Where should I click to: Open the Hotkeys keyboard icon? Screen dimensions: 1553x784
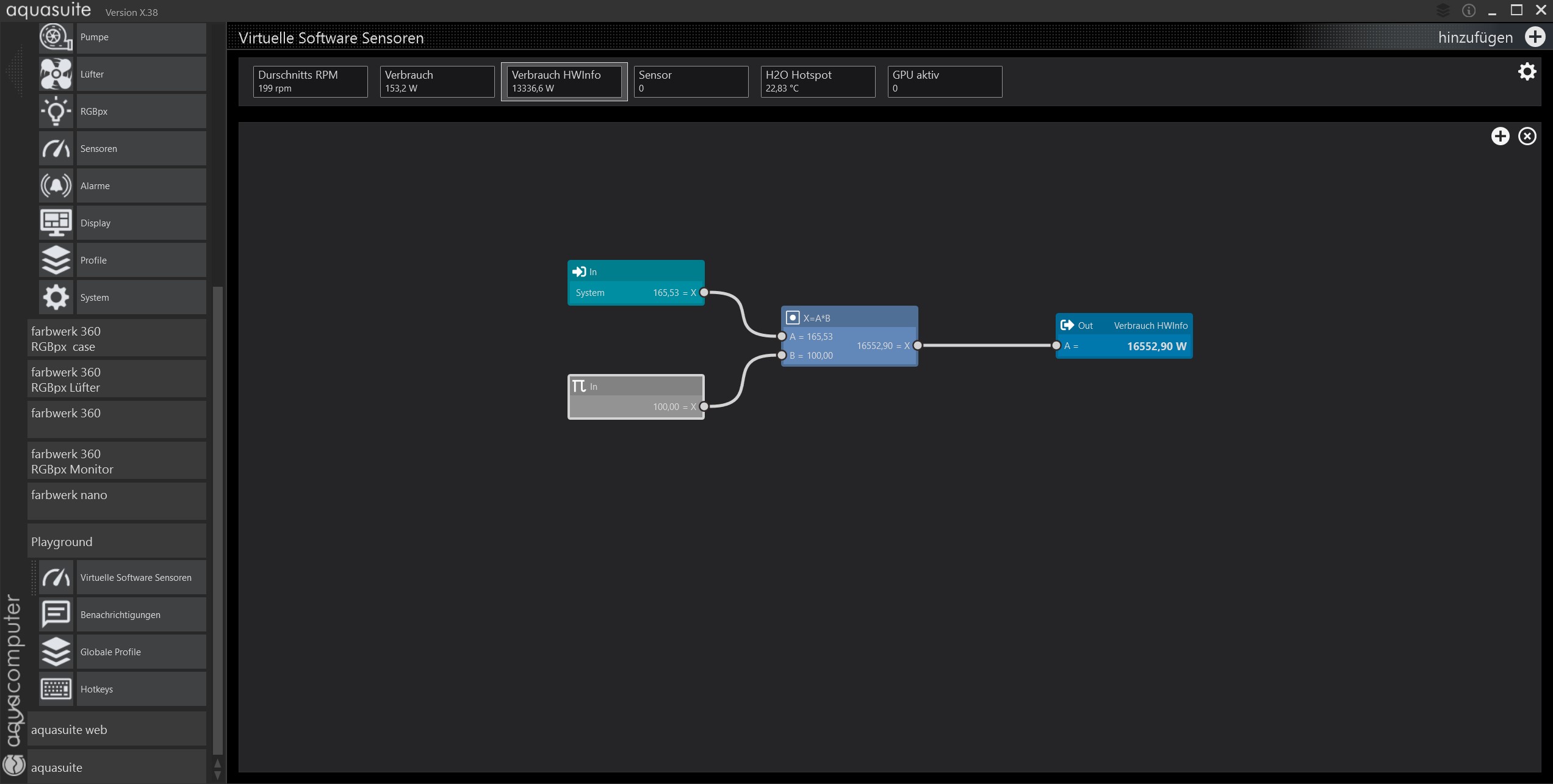(56, 689)
